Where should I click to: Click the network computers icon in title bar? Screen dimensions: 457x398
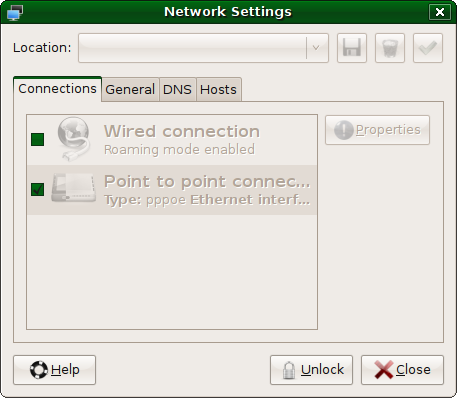point(15,12)
